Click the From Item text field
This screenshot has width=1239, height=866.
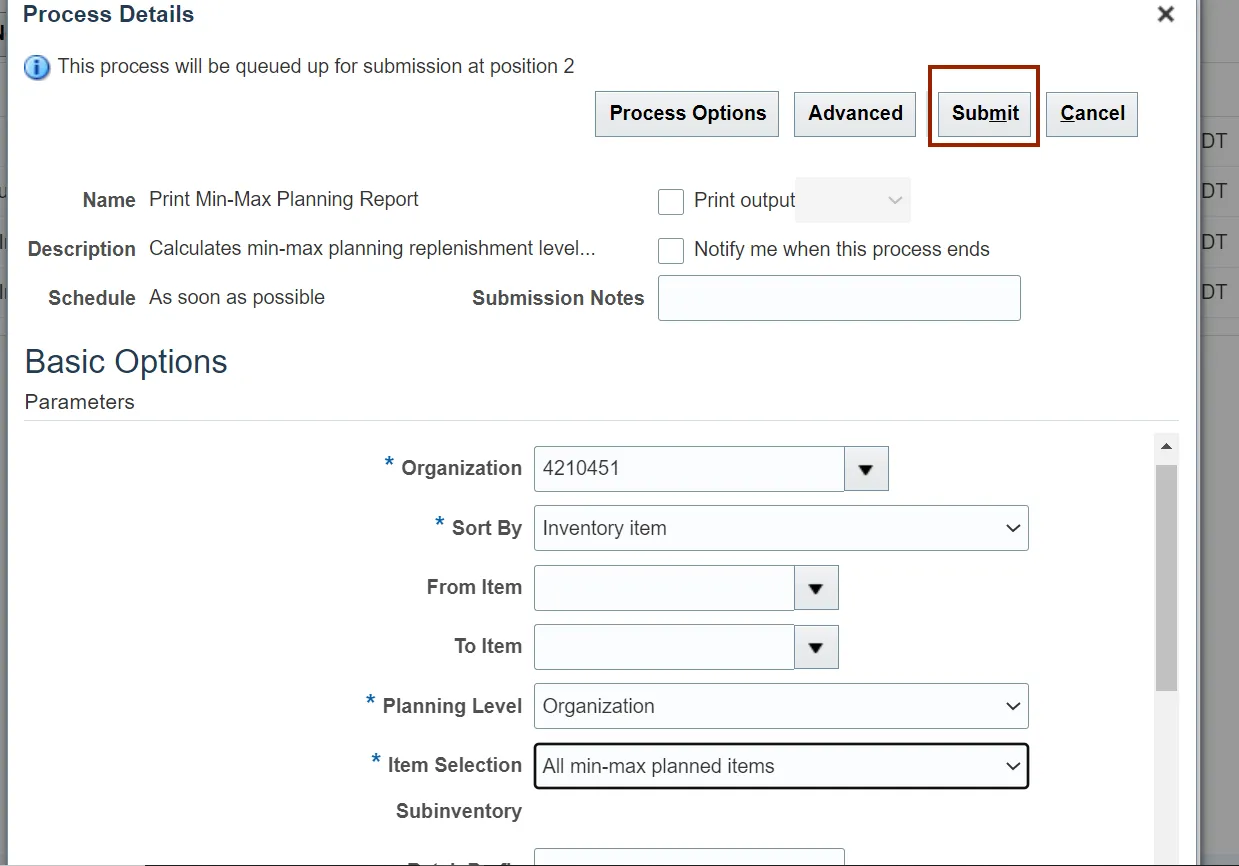click(x=664, y=588)
